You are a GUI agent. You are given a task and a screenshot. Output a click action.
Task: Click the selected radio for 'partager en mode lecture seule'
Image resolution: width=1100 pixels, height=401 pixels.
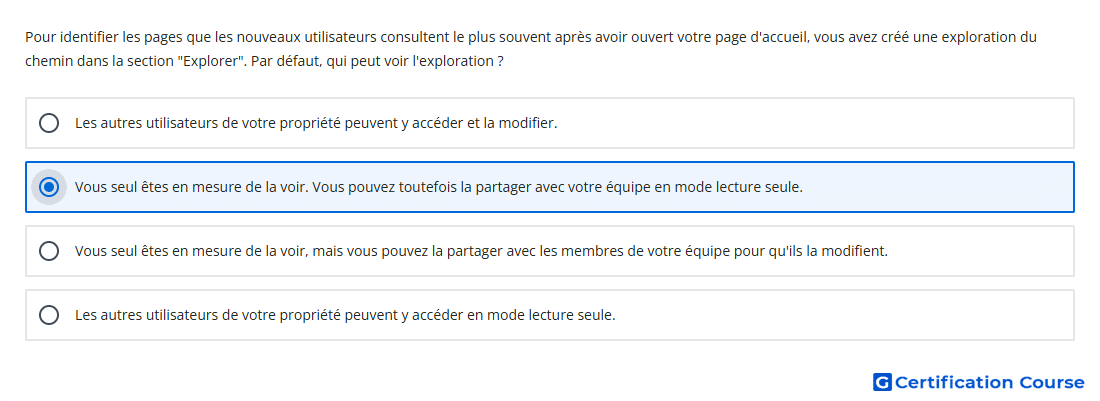pos(49,187)
